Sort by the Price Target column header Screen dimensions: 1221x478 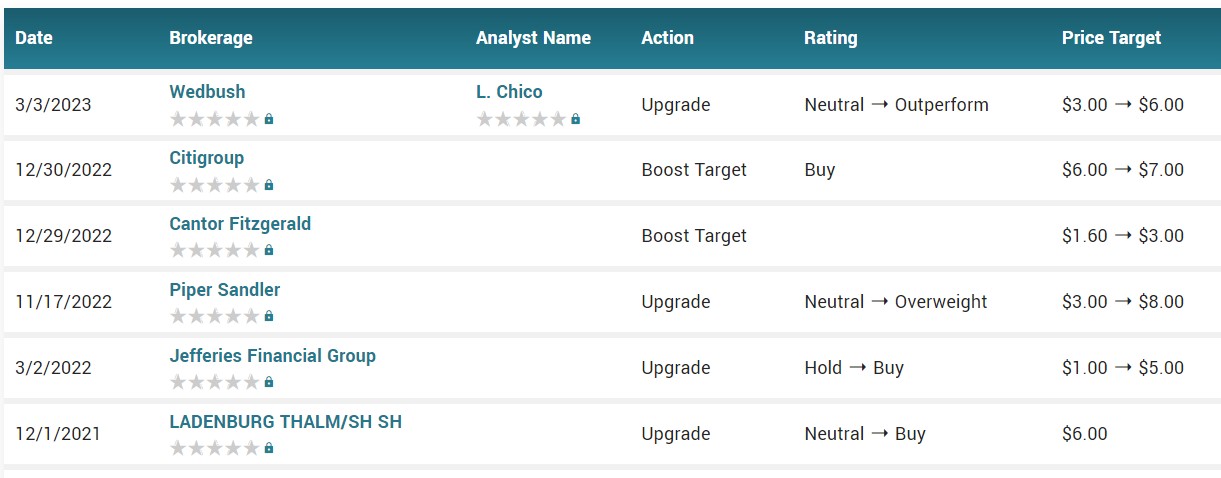pyautogui.click(x=1111, y=38)
